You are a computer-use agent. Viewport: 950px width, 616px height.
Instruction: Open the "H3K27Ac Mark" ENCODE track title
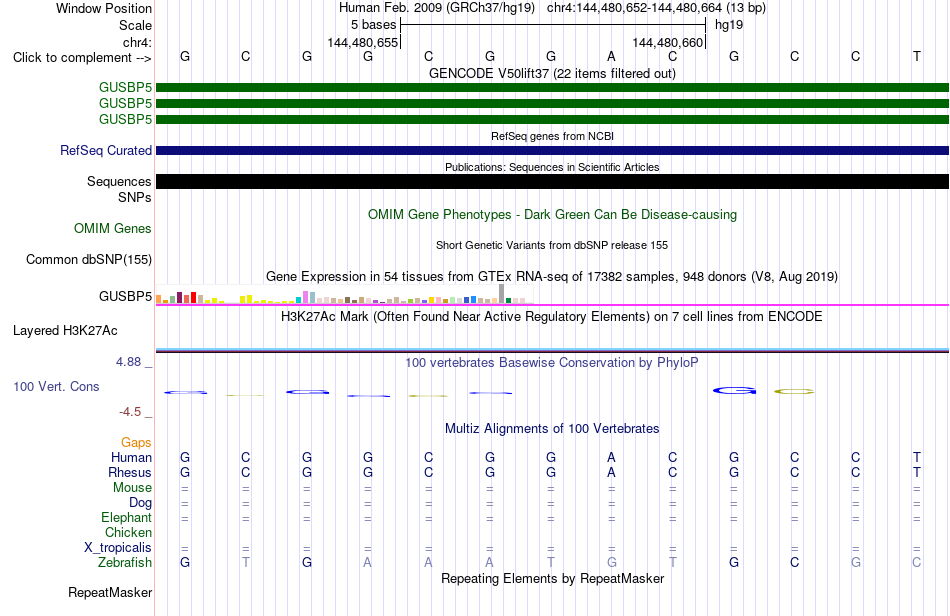tap(552, 317)
